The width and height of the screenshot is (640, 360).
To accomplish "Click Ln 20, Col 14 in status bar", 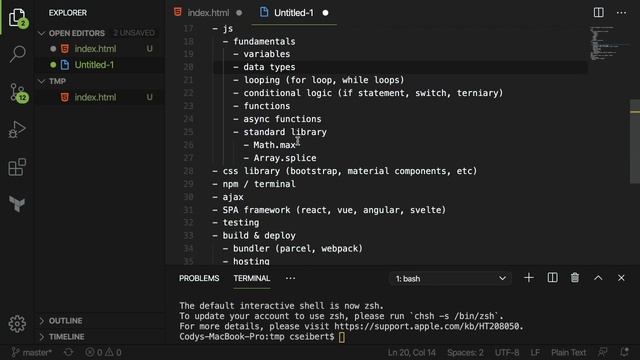I will point(412,352).
